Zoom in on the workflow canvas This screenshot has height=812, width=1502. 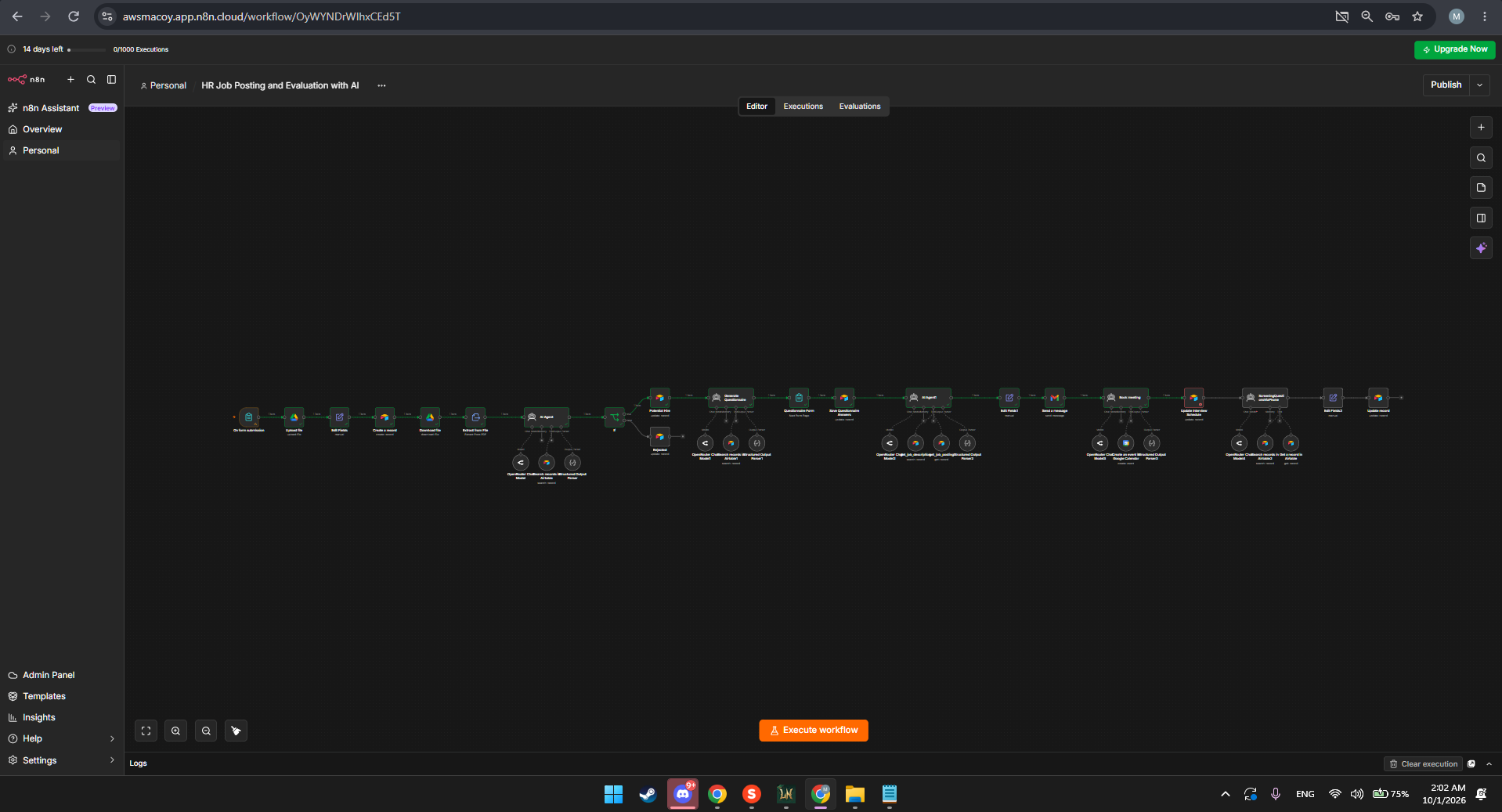[176, 731]
